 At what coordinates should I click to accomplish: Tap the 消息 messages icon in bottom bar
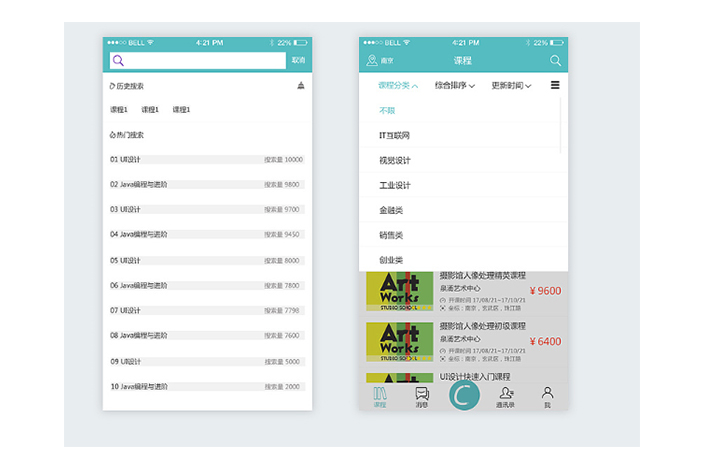(x=422, y=395)
